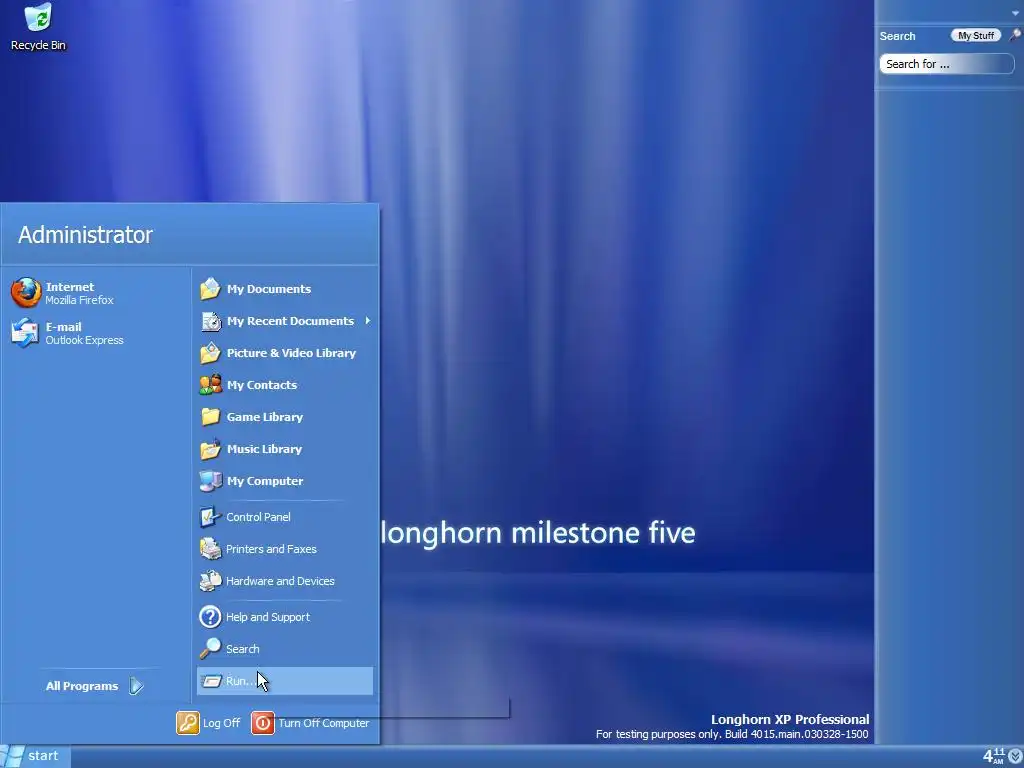Click the My Recent Documents icon
The width and height of the screenshot is (1024, 768).
click(210, 321)
